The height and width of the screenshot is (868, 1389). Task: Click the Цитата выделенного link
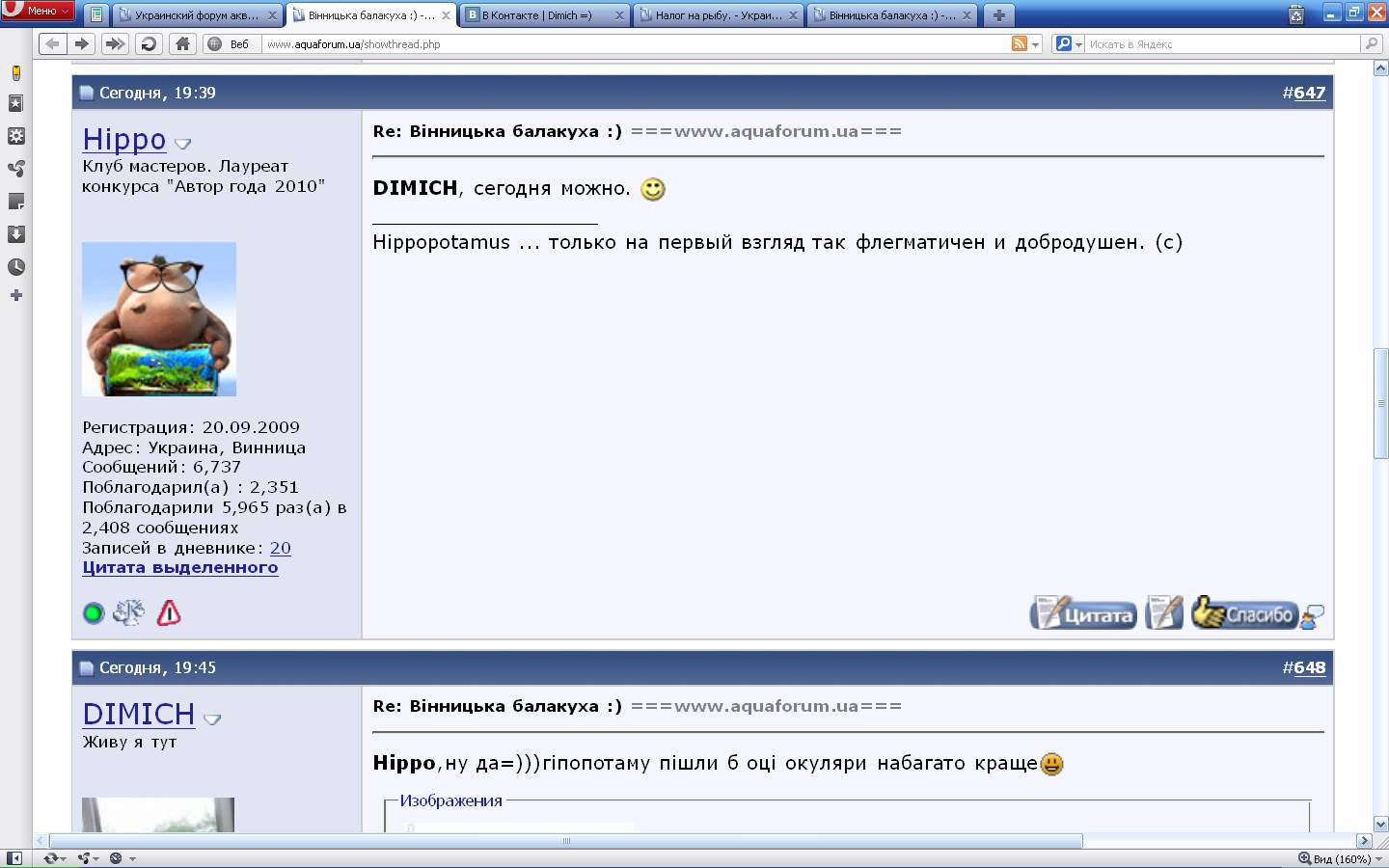coord(180,567)
